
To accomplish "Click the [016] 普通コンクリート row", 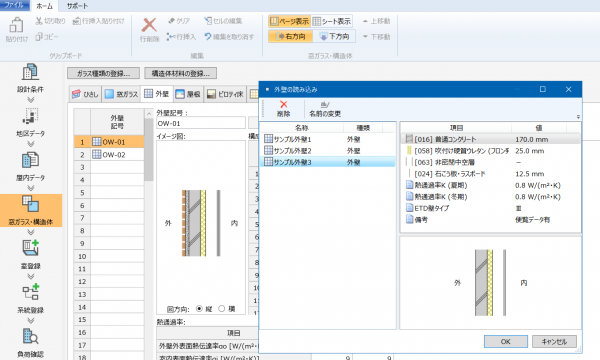I will coord(490,139).
